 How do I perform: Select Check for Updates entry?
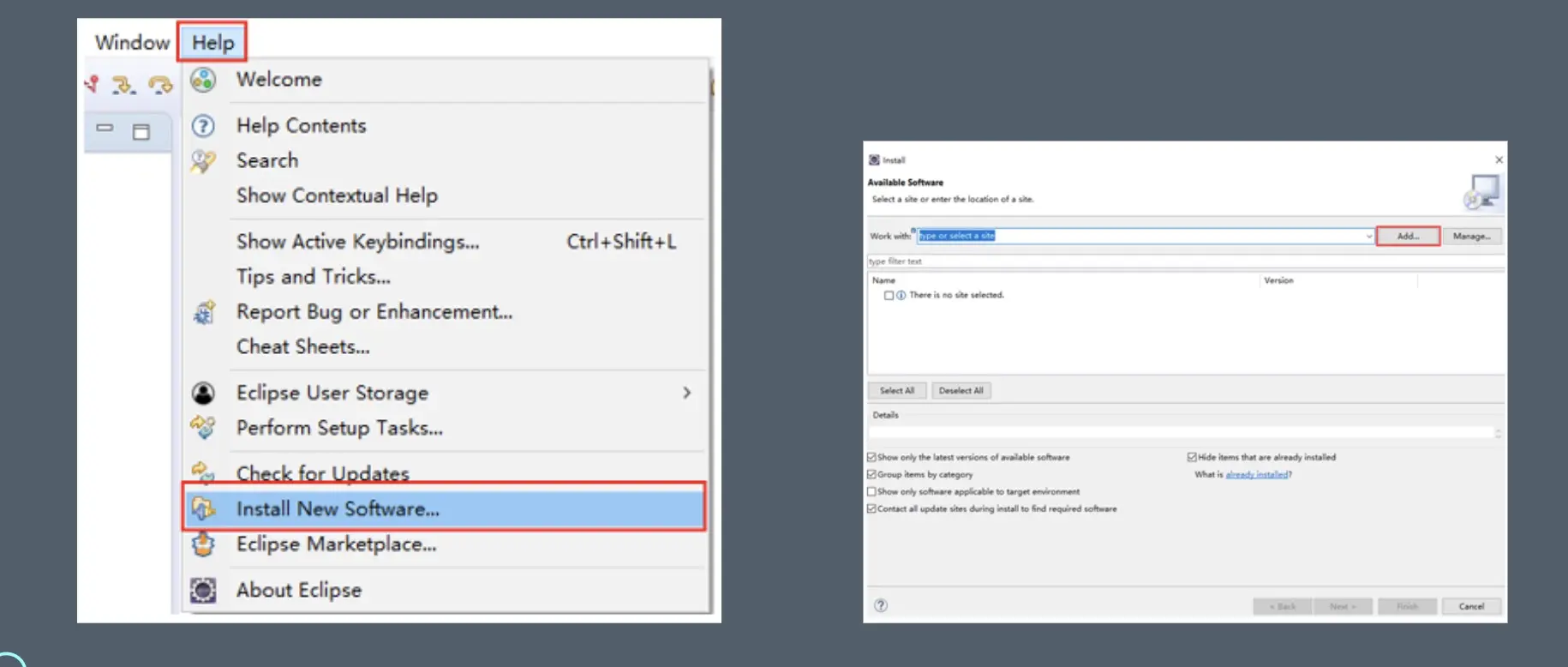(323, 472)
